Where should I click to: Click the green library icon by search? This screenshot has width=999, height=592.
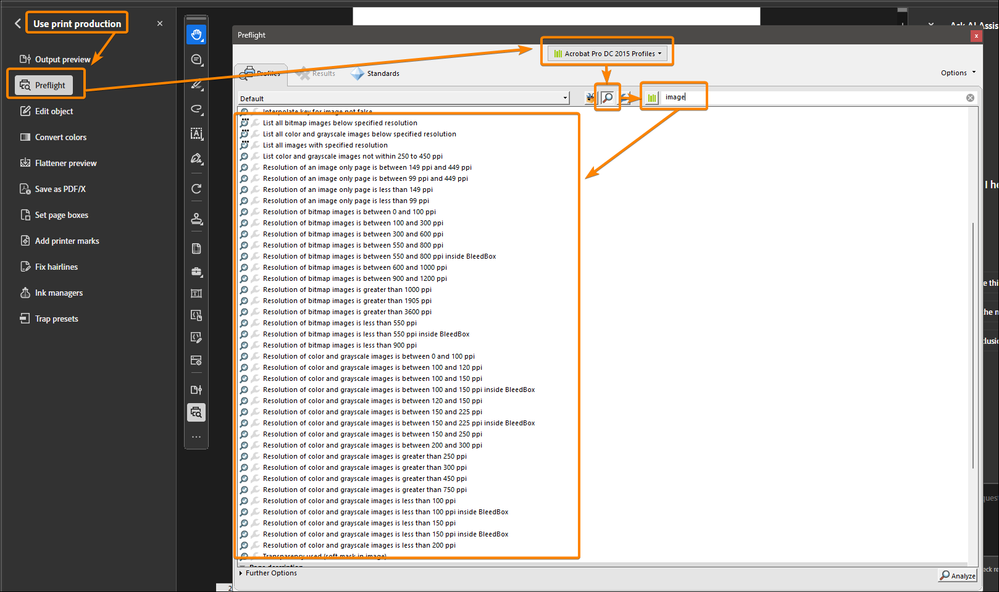(x=652, y=97)
